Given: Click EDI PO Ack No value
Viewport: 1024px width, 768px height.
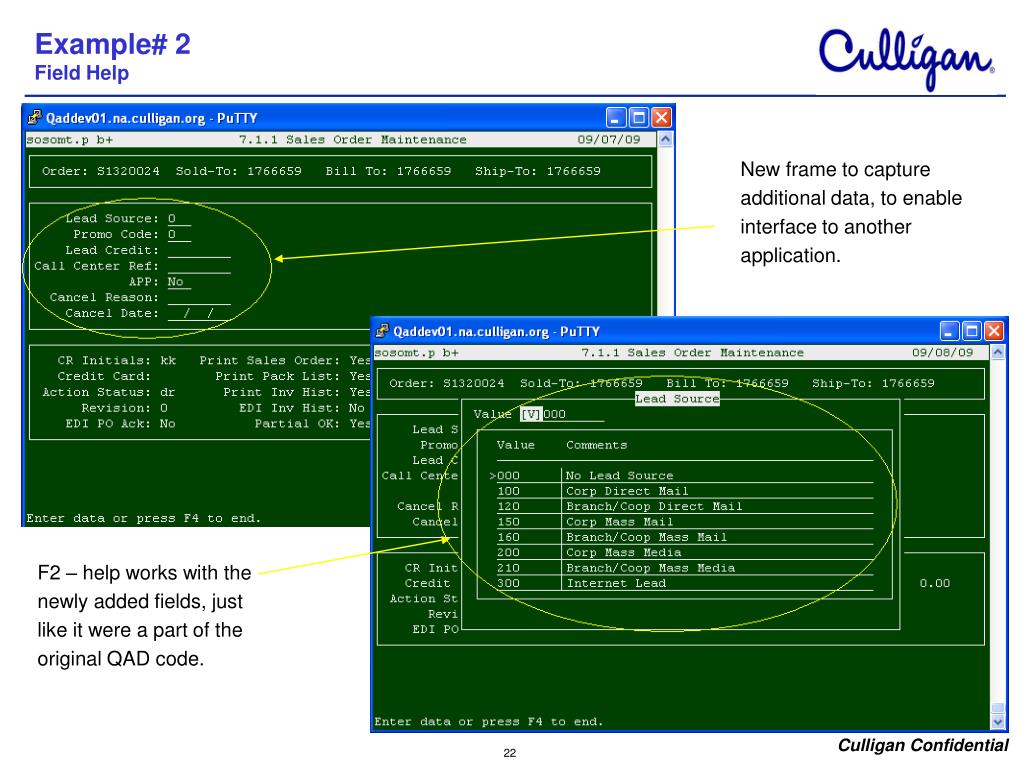Looking at the screenshot, I should click(x=168, y=424).
